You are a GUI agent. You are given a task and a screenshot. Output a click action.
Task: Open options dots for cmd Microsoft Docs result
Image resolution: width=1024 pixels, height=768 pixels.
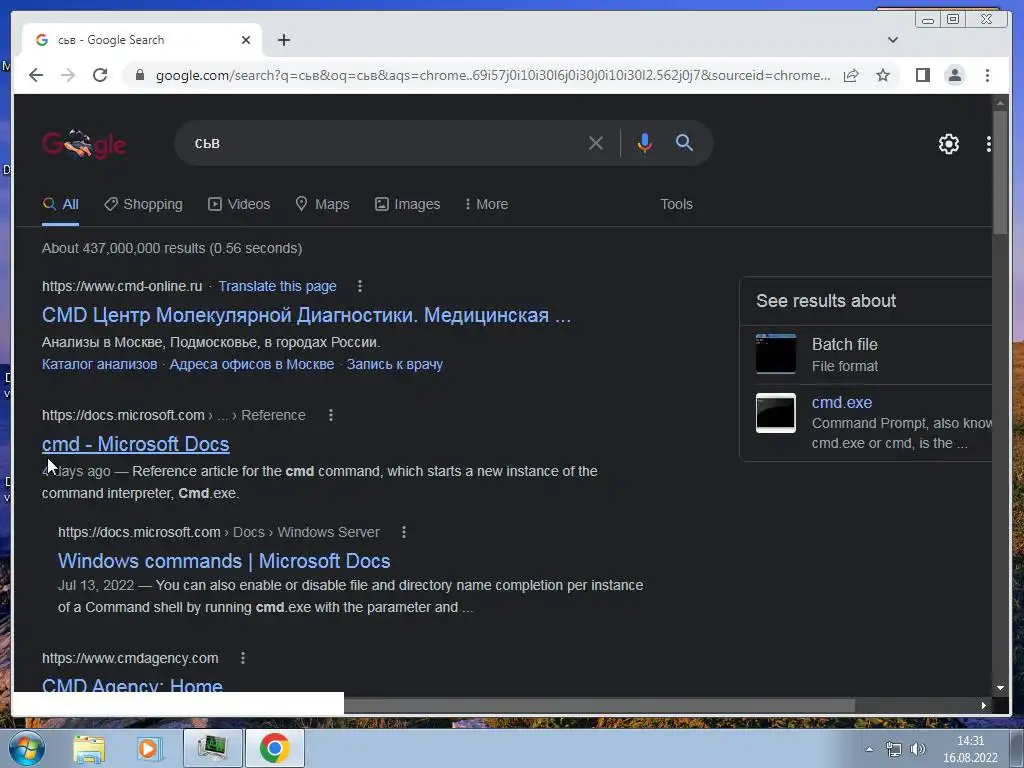tap(331, 415)
